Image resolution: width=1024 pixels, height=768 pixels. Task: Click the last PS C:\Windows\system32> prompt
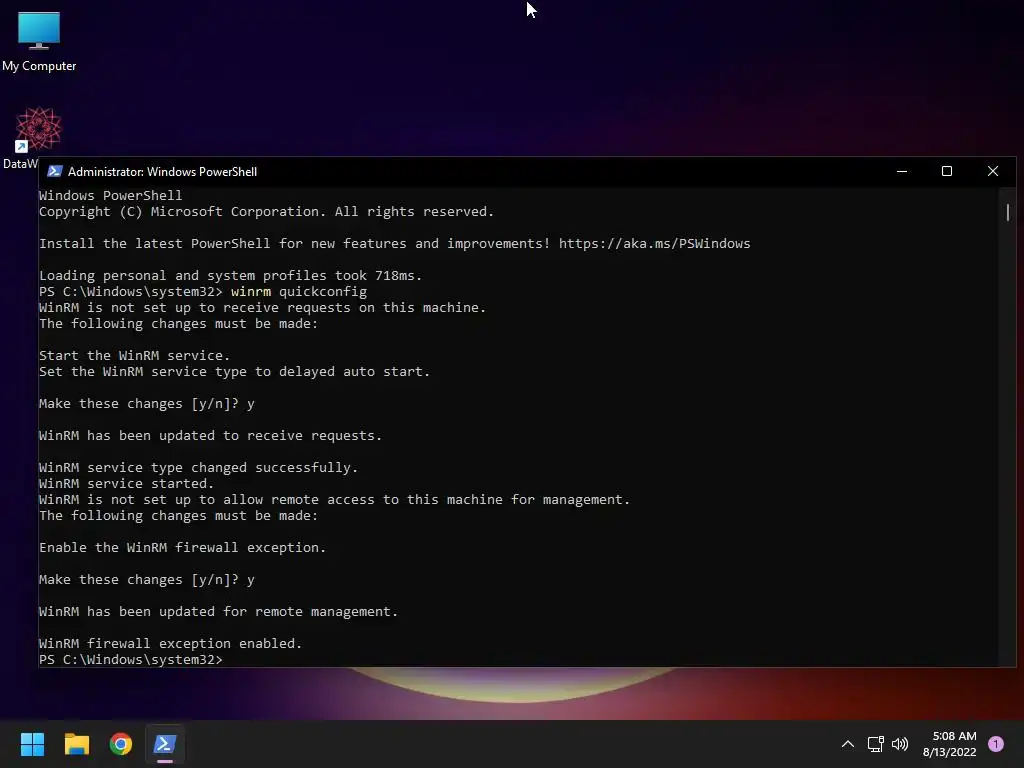point(131,660)
